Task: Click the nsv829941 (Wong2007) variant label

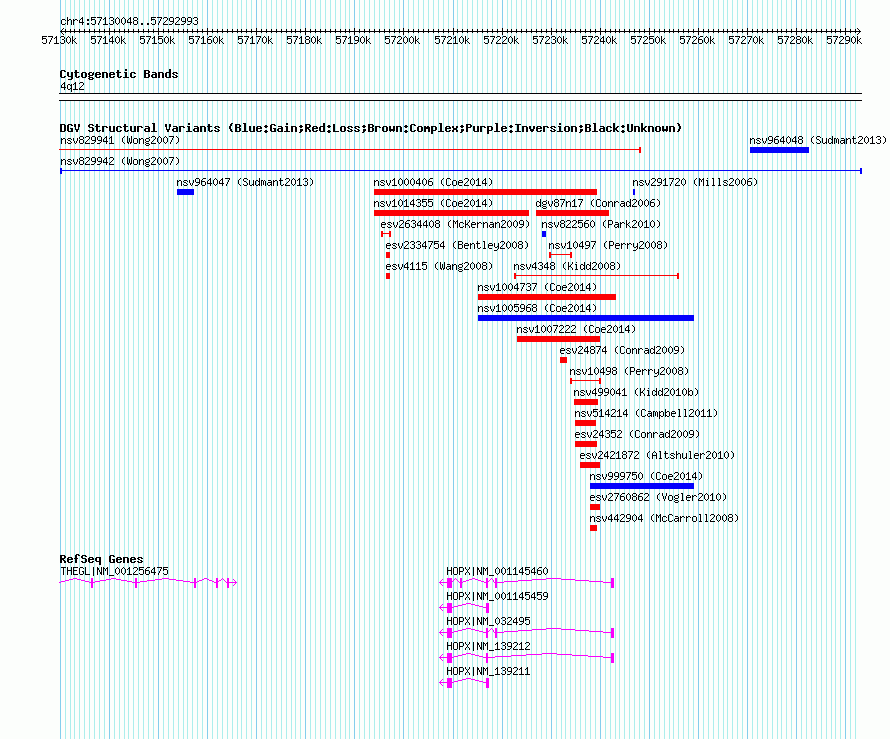Action: [120, 140]
